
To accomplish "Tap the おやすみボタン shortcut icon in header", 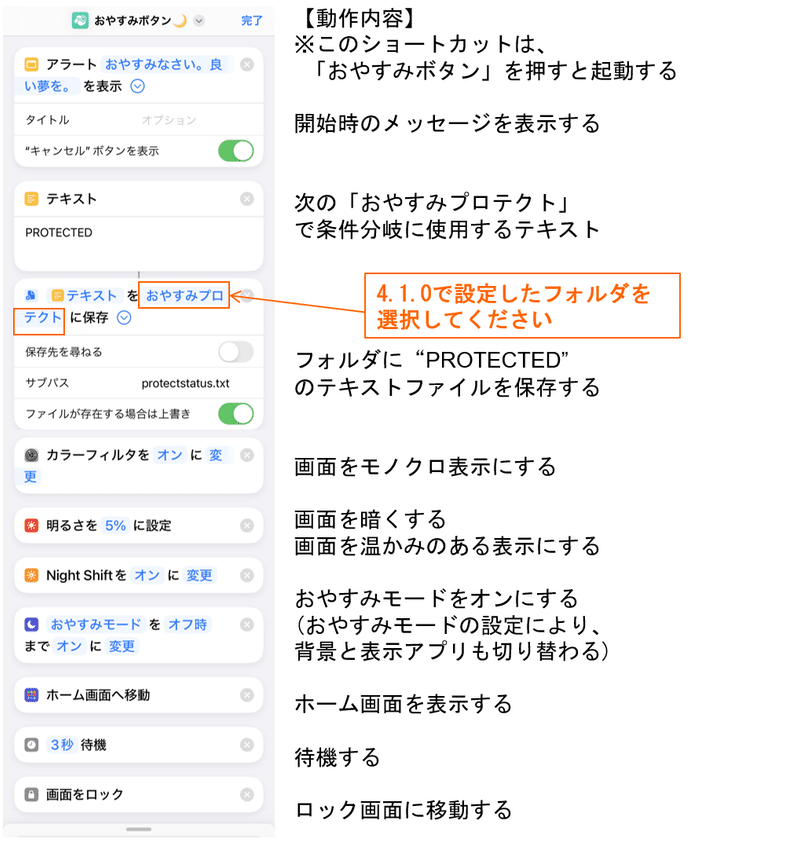I will tap(80, 21).
